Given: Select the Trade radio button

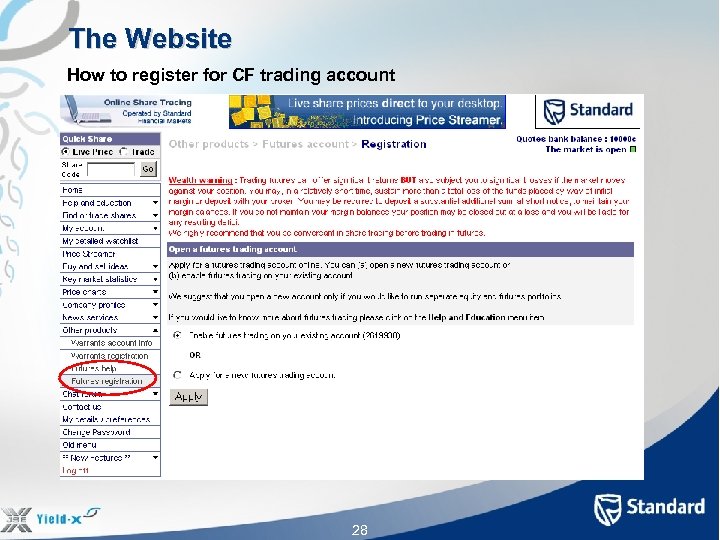Looking at the screenshot, I should point(123,152).
